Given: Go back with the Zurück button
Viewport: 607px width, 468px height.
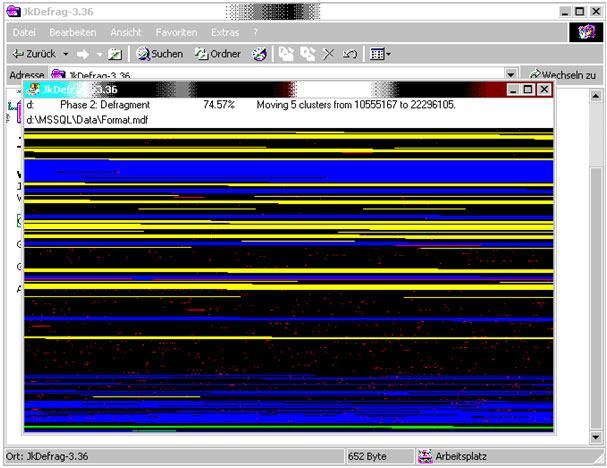Looking at the screenshot, I should click(x=34, y=54).
